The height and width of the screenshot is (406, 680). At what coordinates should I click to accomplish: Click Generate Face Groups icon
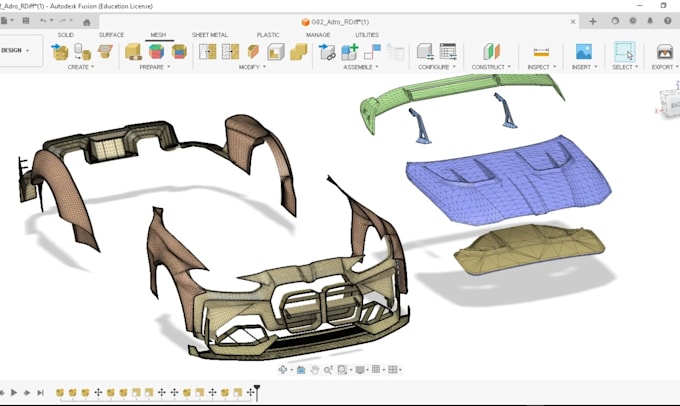pyautogui.click(x=156, y=51)
